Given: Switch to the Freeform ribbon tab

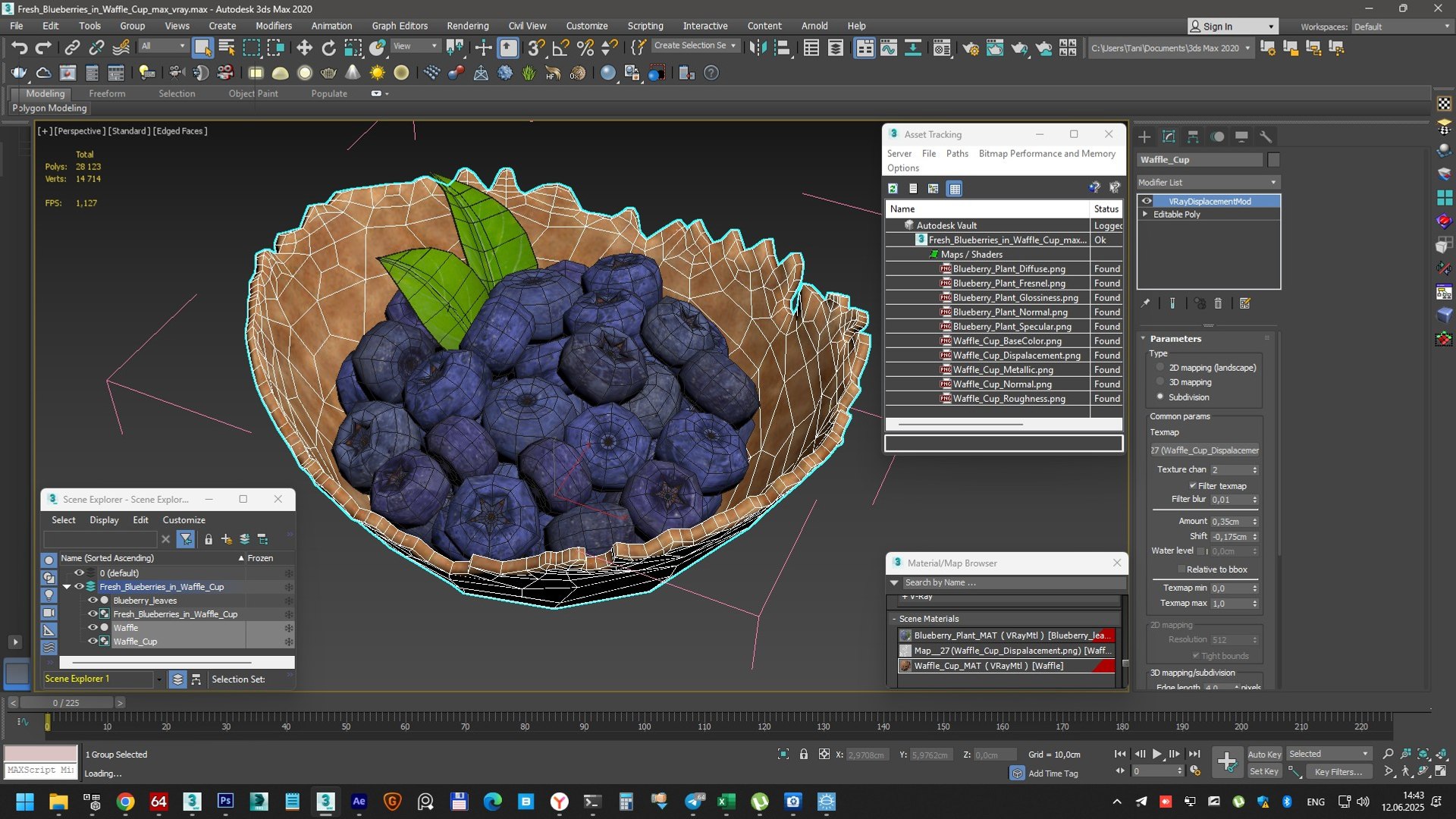Looking at the screenshot, I should 107,93.
